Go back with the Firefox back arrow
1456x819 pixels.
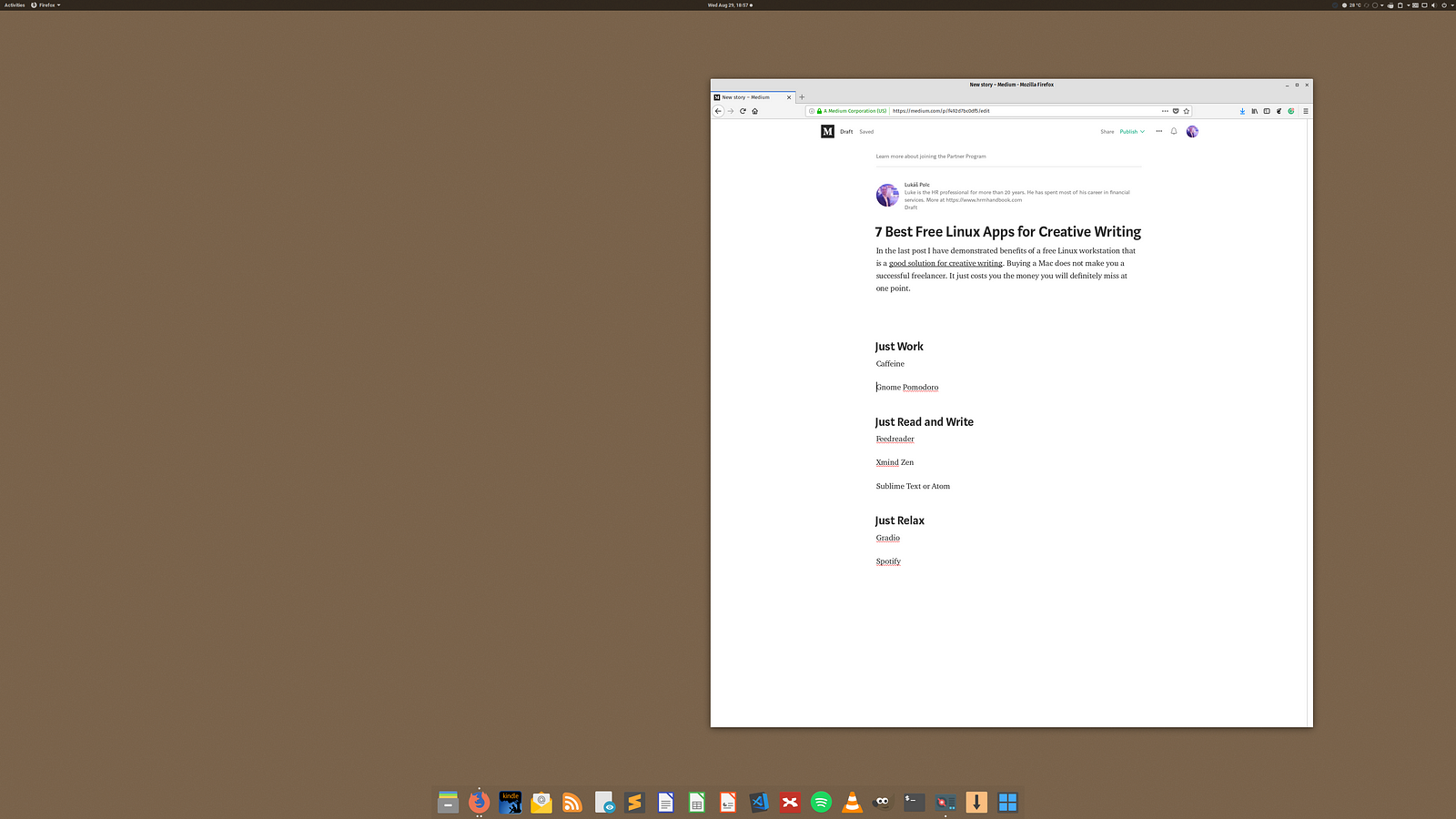click(718, 111)
